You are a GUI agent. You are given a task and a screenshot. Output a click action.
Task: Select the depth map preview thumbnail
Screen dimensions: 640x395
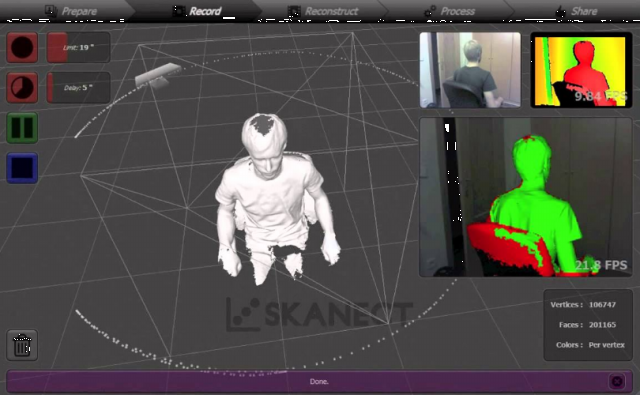coord(581,70)
